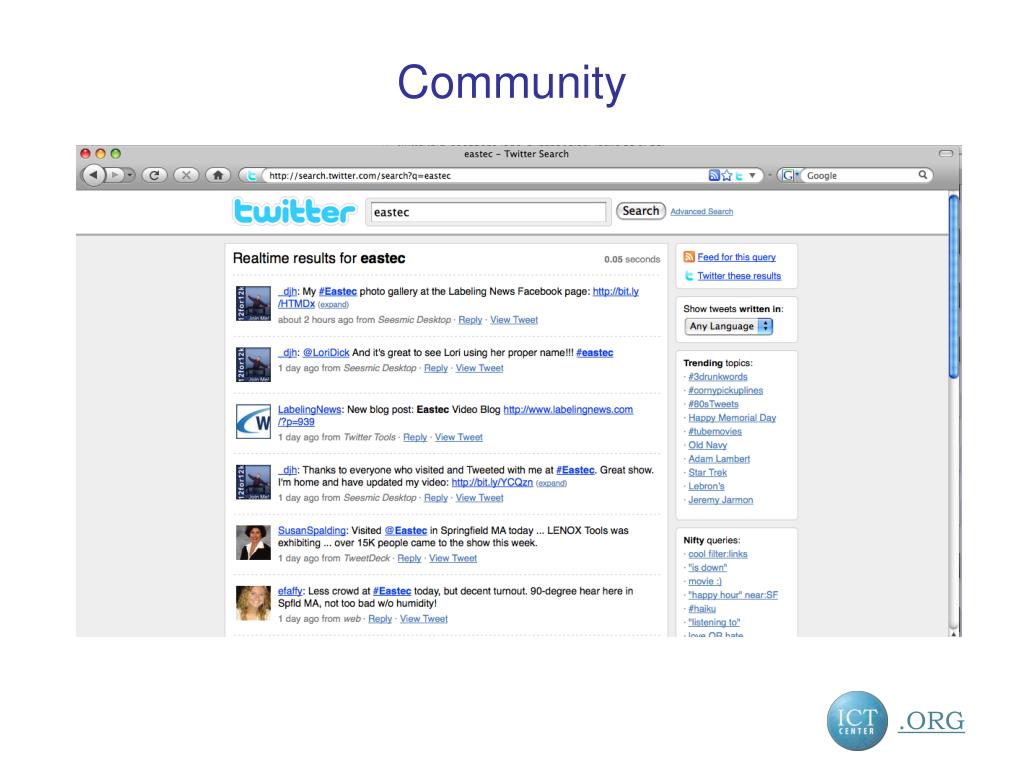Open trending topic Happy Memorial Day
The height and width of the screenshot is (768, 1024).
(x=732, y=418)
